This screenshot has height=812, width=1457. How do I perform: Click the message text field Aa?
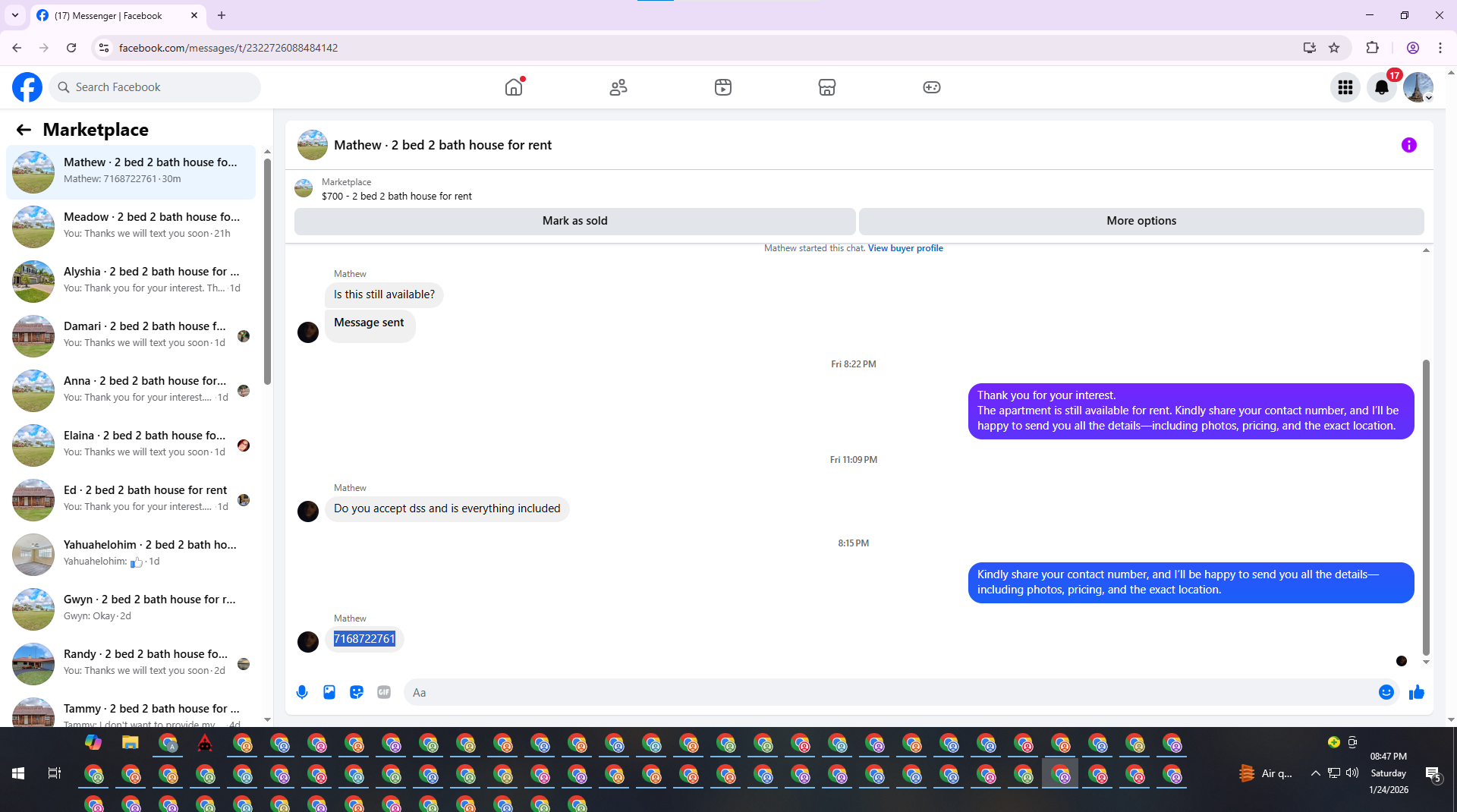[888, 692]
